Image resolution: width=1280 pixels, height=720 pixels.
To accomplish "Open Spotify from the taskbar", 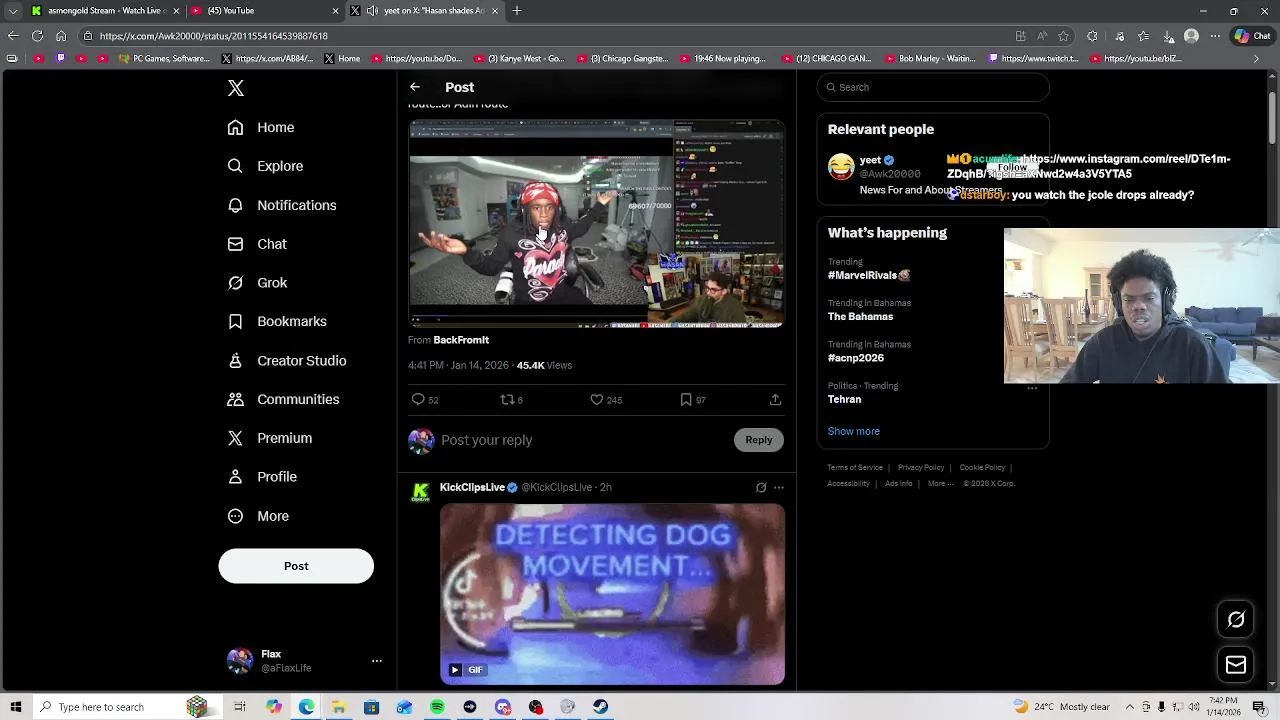I will [x=437, y=707].
